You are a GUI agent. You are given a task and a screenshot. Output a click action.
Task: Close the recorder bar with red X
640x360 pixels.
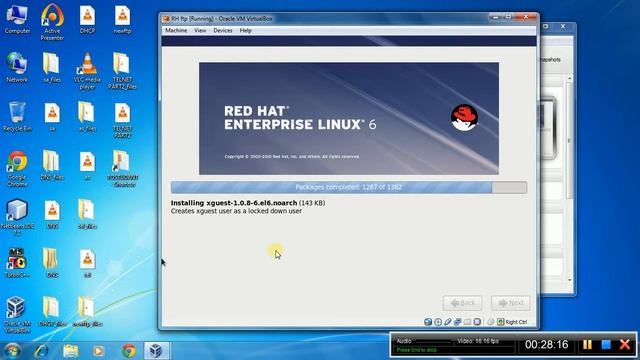[625, 344]
